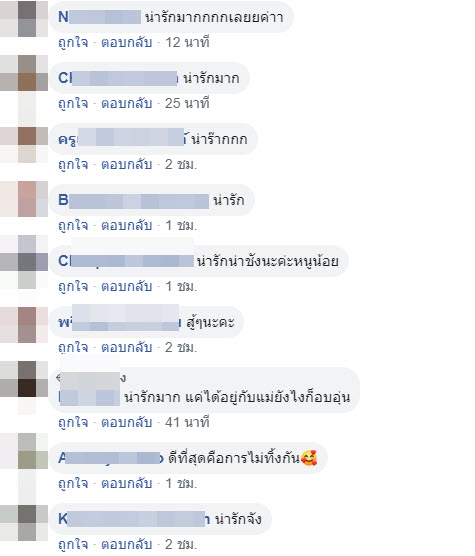Reply to the 12 นาที comment

[127, 43]
